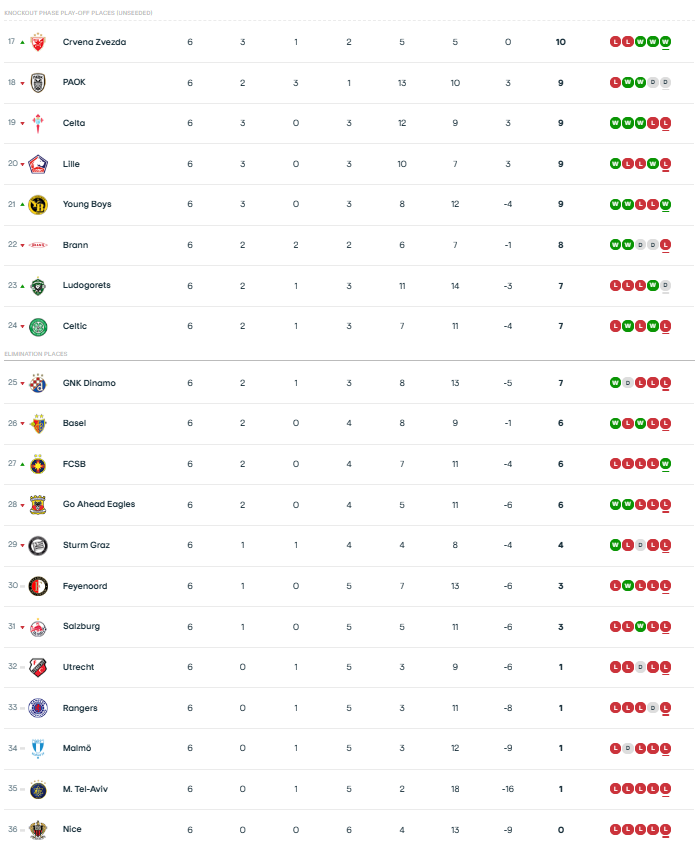Click the draw badge in Rangers' form
Image resolution: width=699 pixels, height=848 pixels.
[653, 708]
